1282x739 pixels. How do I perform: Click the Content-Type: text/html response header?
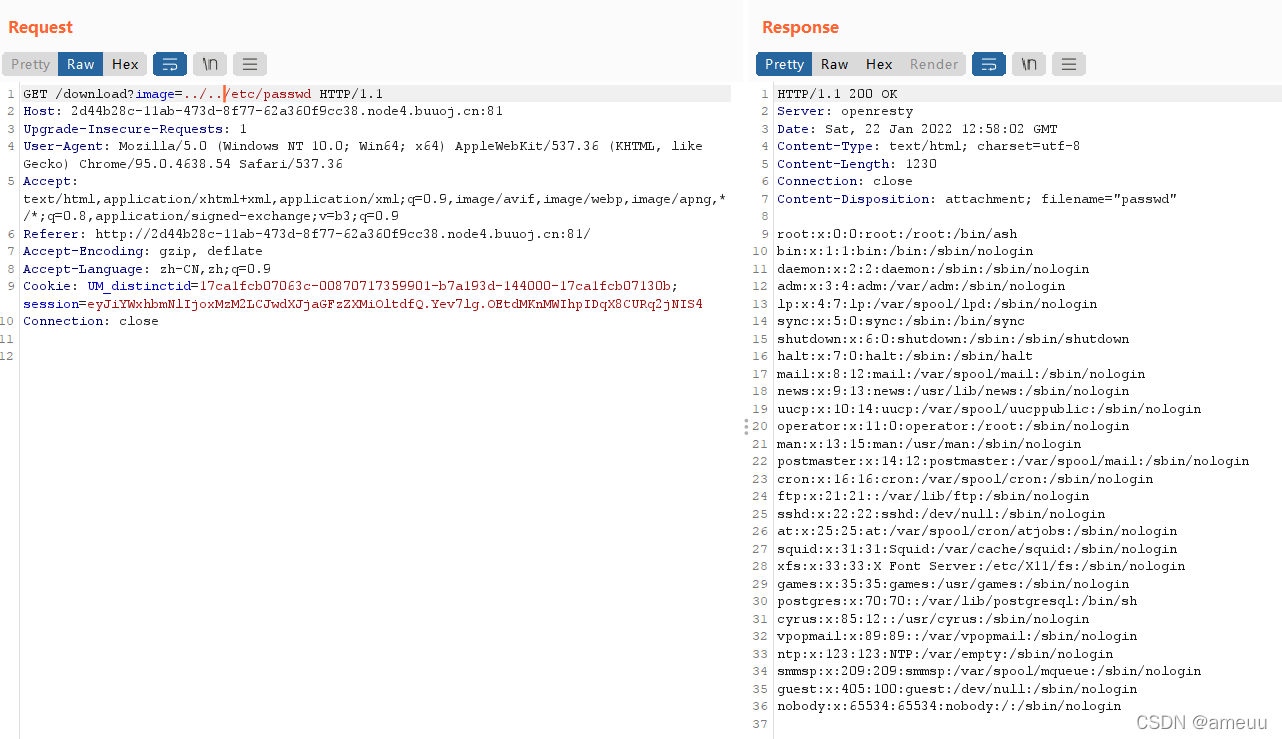(x=929, y=146)
